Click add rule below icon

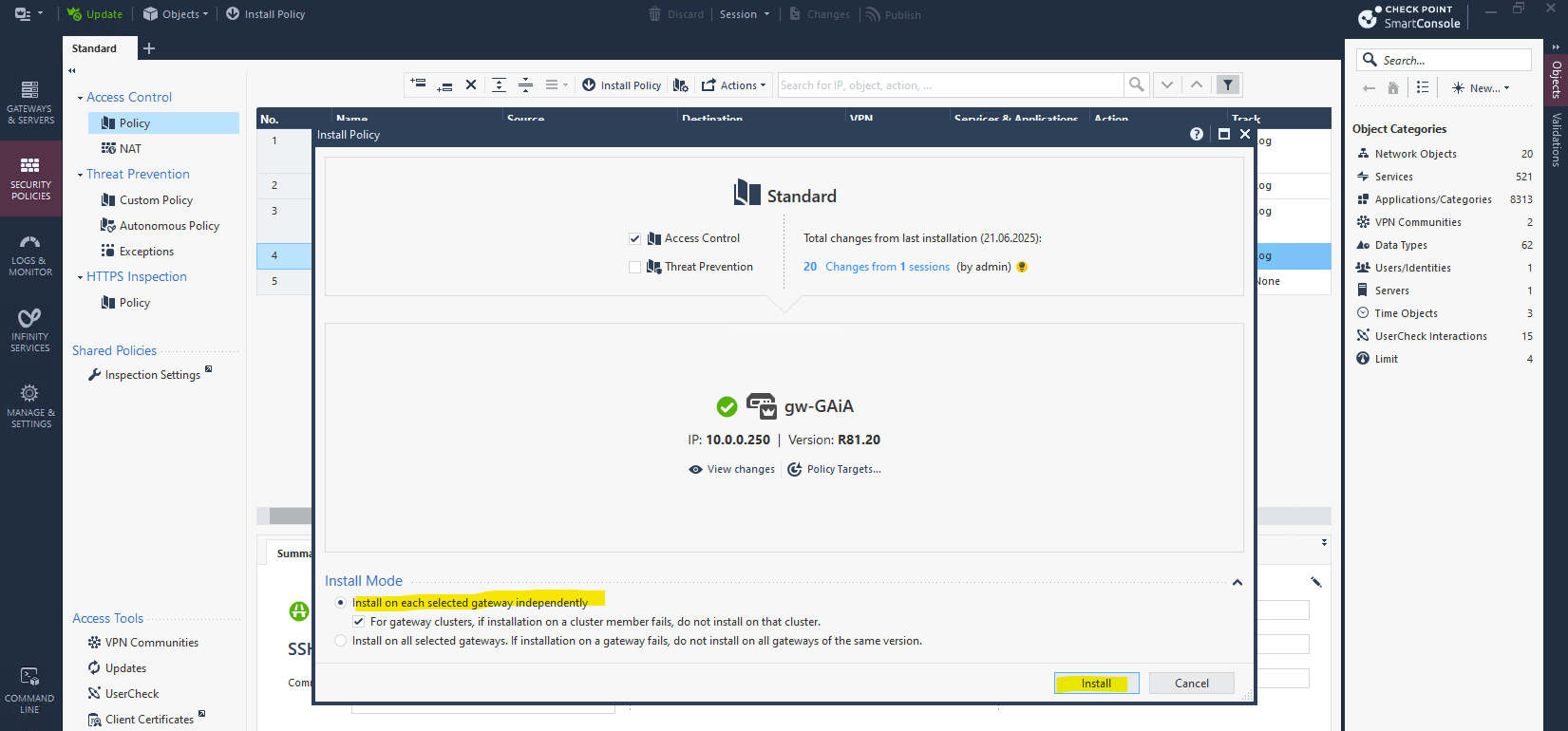(x=444, y=85)
